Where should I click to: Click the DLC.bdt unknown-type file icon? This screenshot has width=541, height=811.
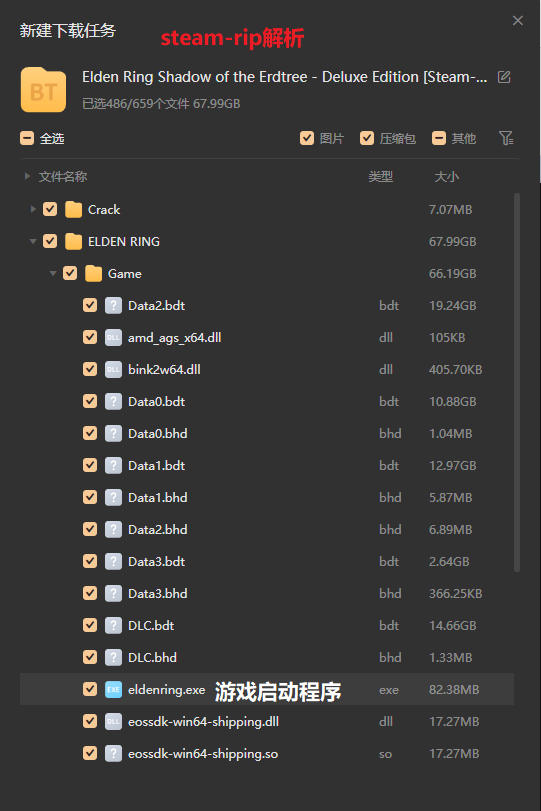(x=113, y=625)
